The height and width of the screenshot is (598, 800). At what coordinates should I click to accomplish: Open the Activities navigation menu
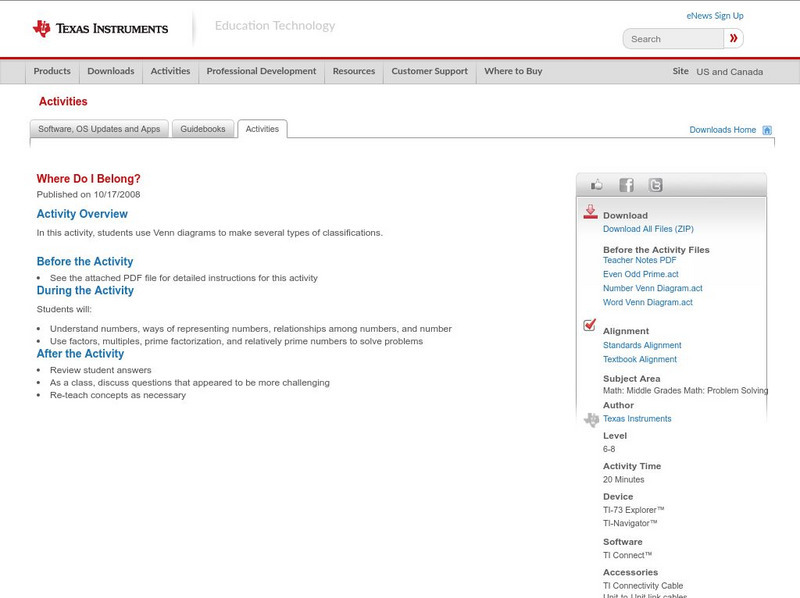pyautogui.click(x=170, y=71)
